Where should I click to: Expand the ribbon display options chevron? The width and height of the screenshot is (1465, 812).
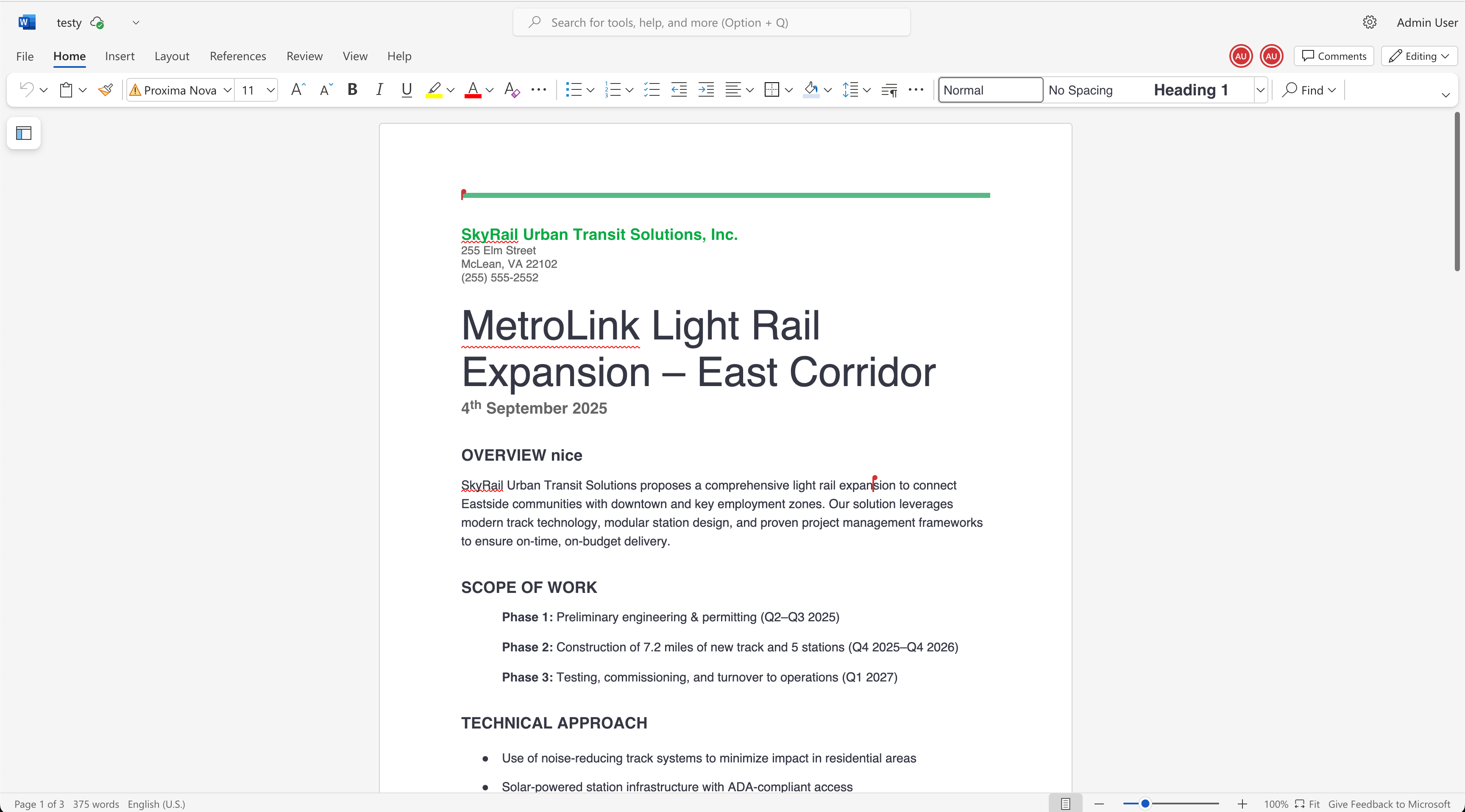pyautogui.click(x=1446, y=95)
